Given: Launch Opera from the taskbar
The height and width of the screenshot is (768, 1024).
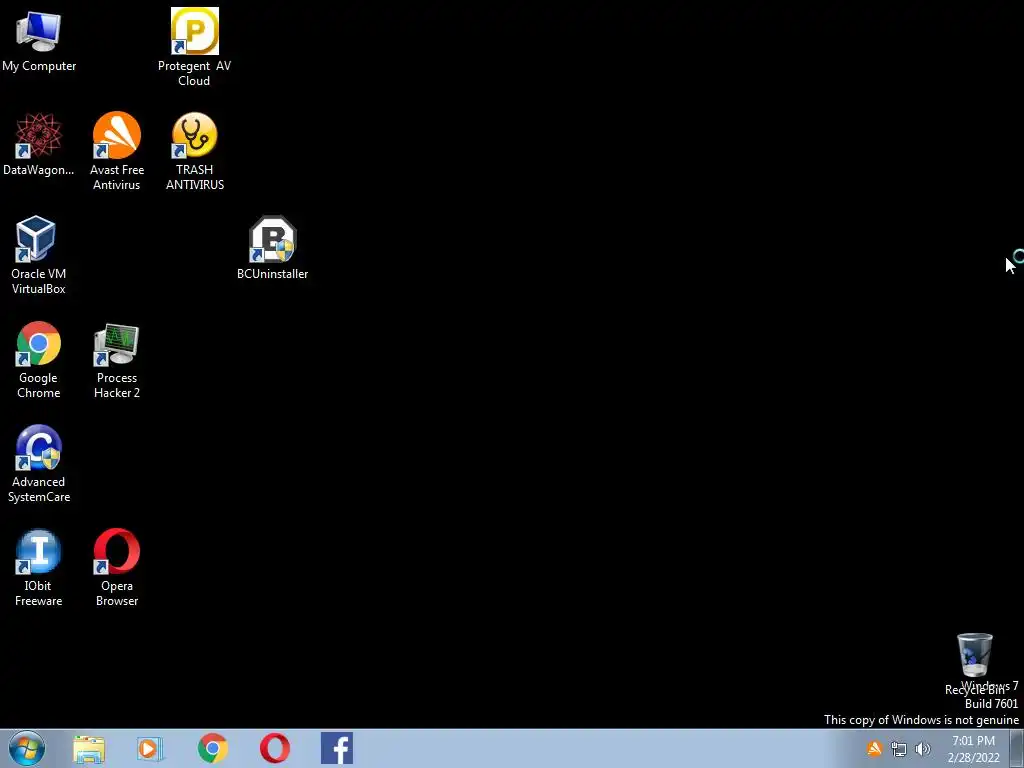Looking at the screenshot, I should pyautogui.click(x=275, y=748).
